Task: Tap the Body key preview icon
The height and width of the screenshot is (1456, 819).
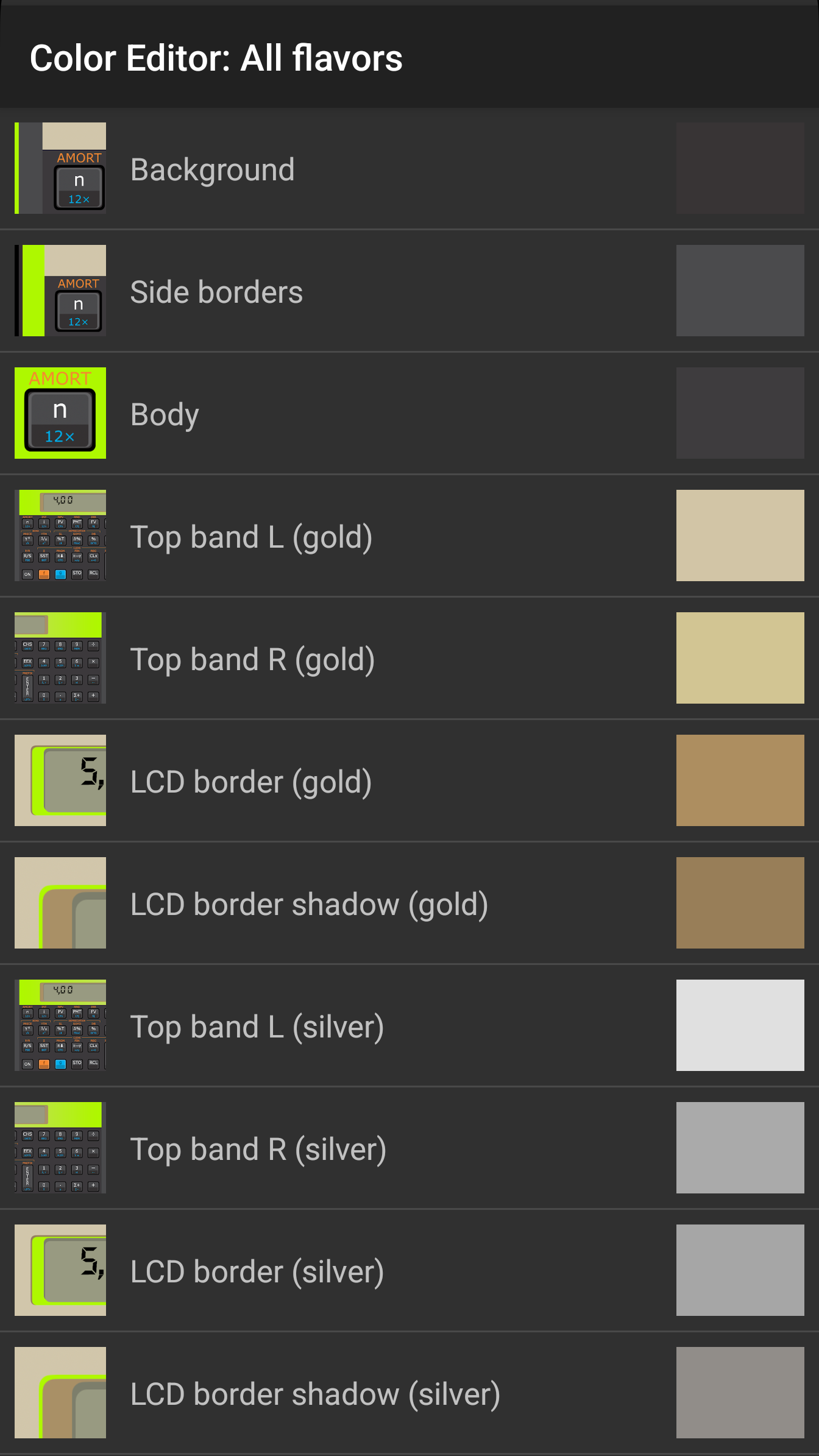Action: [60, 413]
